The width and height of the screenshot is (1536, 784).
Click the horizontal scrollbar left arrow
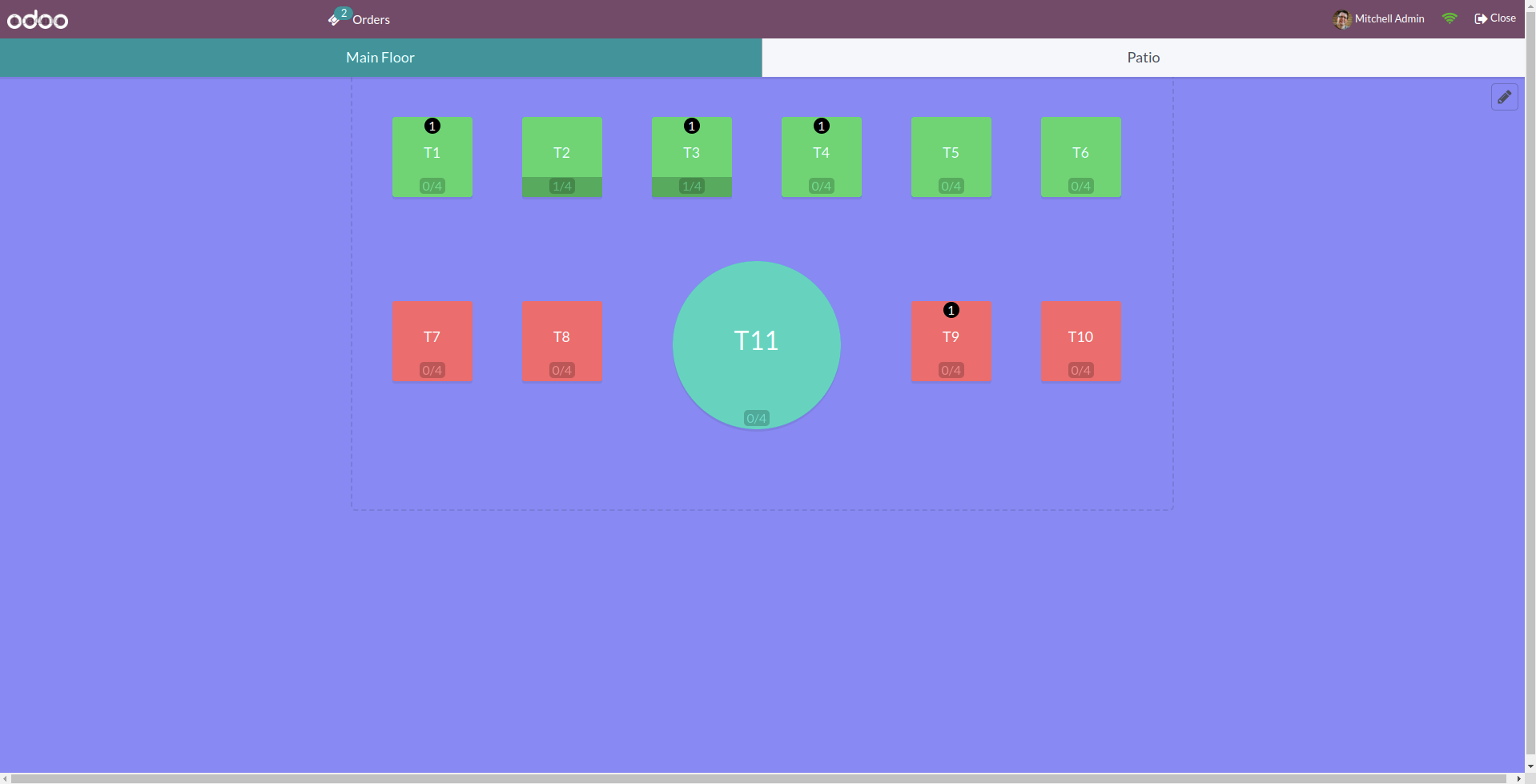(x=6, y=778)
